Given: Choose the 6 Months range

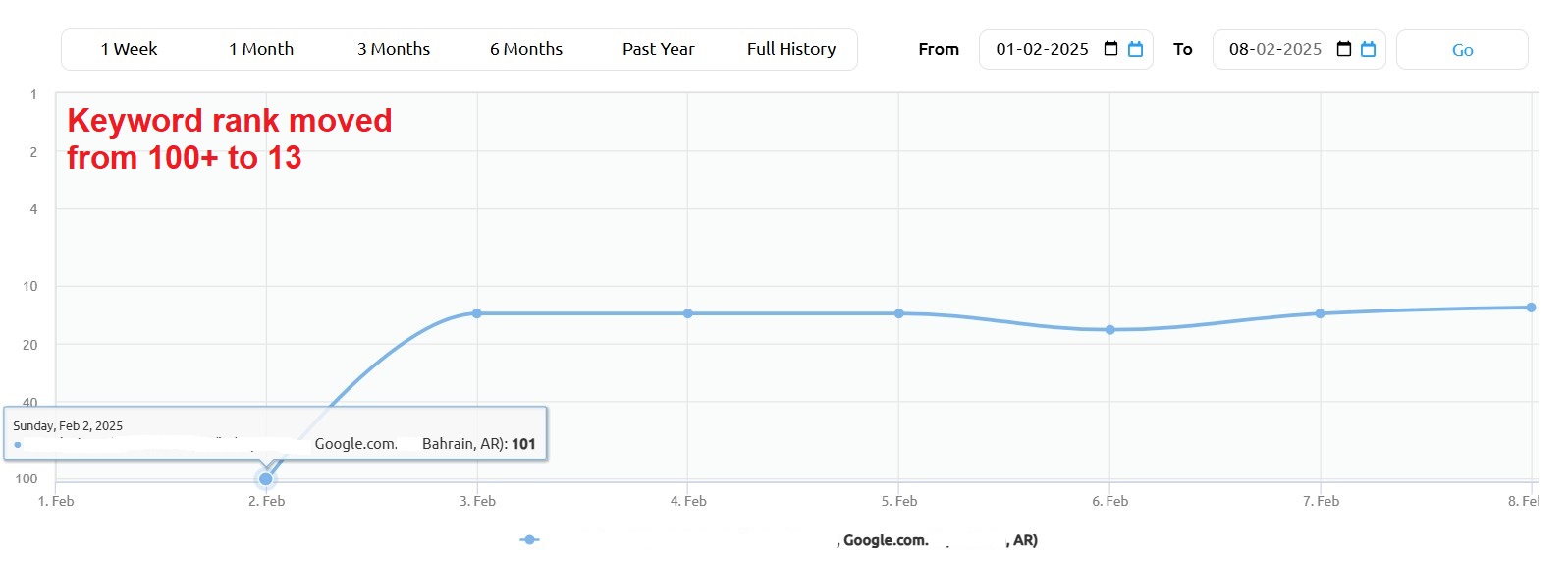Looking at the screenshot, I should (526, 49).
